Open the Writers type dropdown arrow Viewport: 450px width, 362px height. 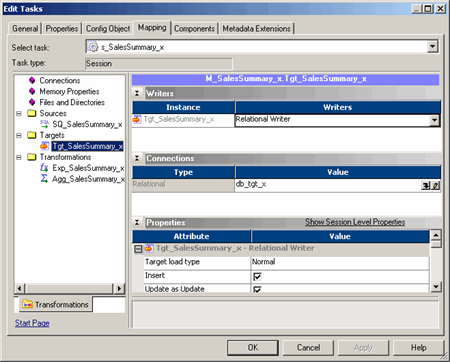click(x=434, y=120)
